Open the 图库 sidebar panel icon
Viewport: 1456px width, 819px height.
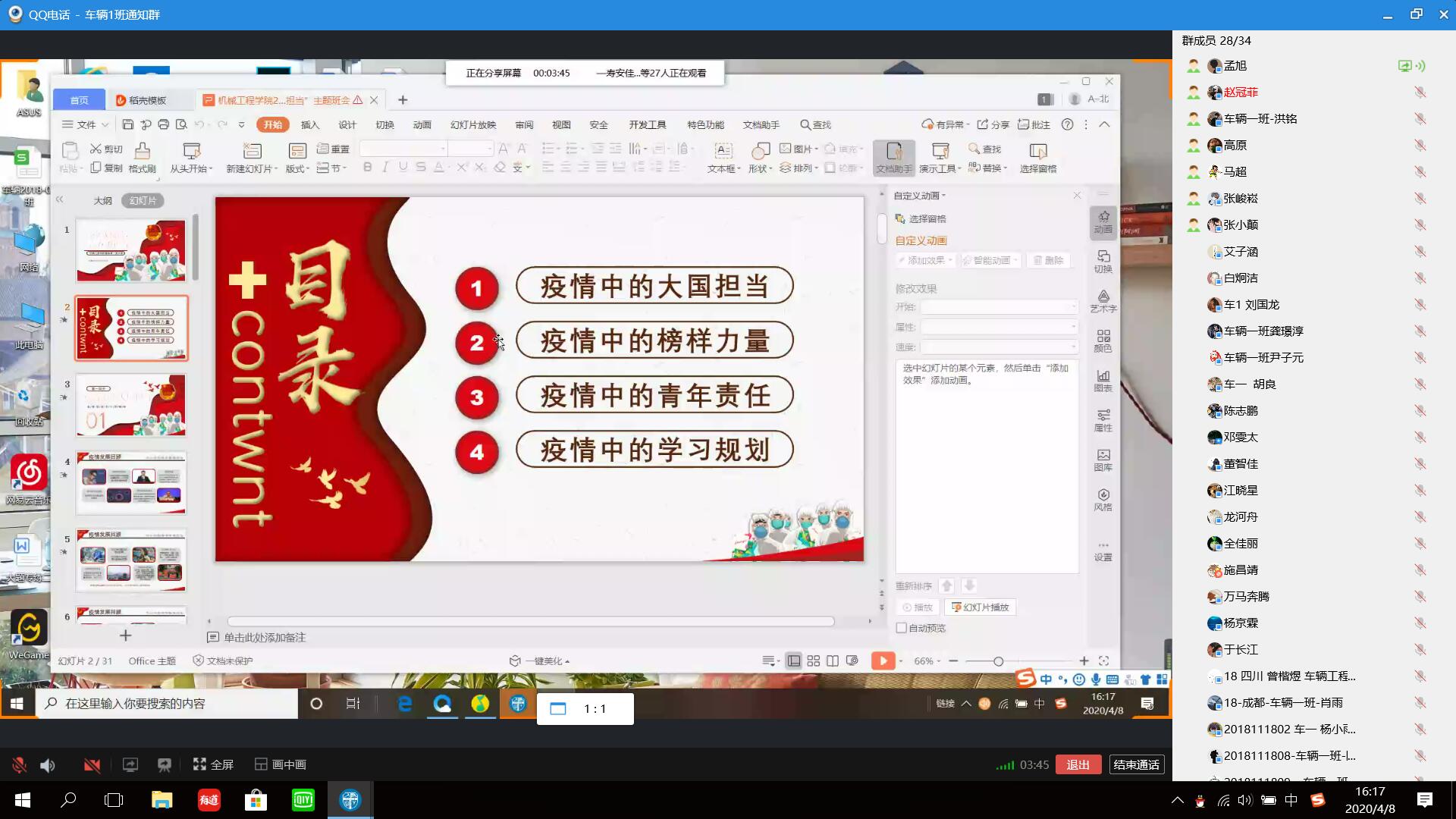(1103, 460)
